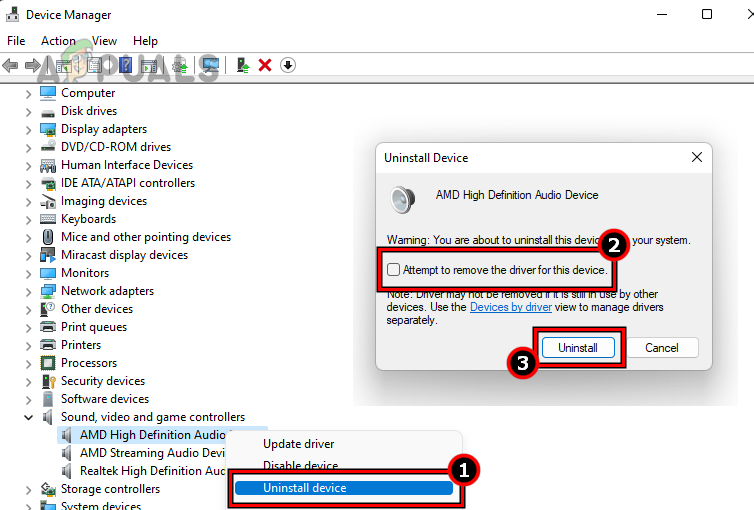754x510 pixels.
Task: Select the Miracast display devices row
Action: (x=124, y=255)
